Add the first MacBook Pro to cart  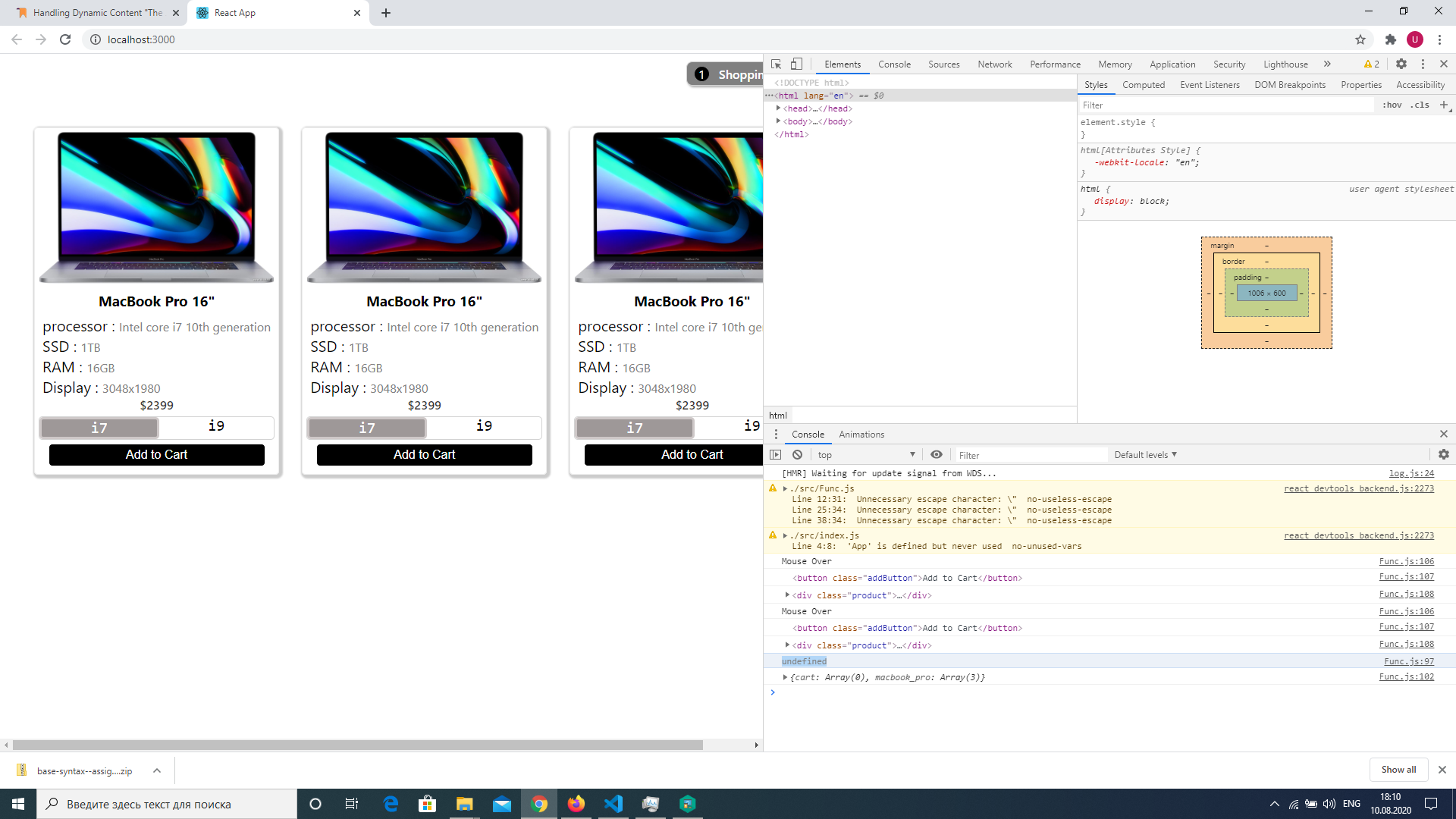(157, 455)
